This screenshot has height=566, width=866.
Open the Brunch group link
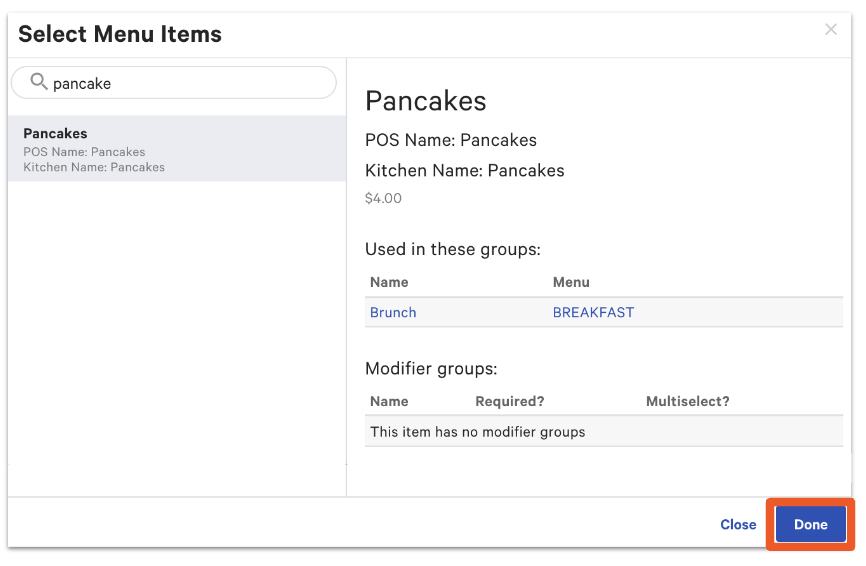pos(393,312)
